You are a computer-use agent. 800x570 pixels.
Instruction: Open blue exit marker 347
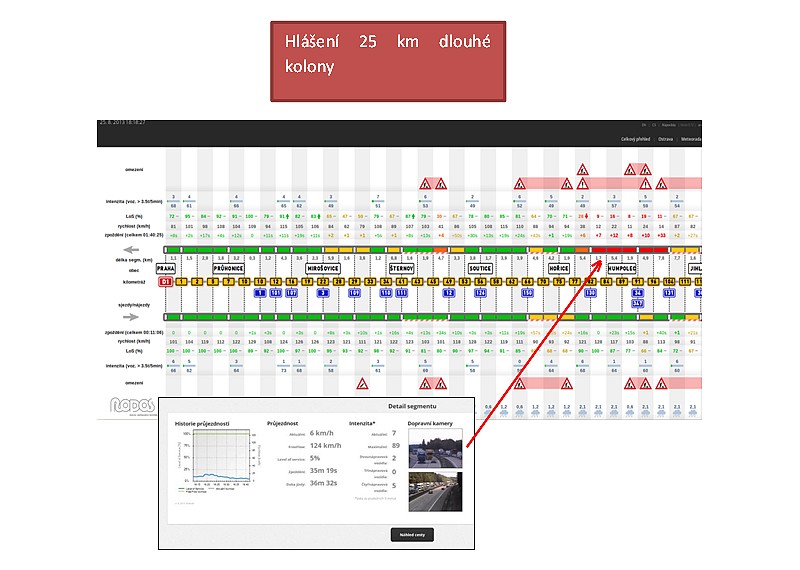[x=638, y=304]
